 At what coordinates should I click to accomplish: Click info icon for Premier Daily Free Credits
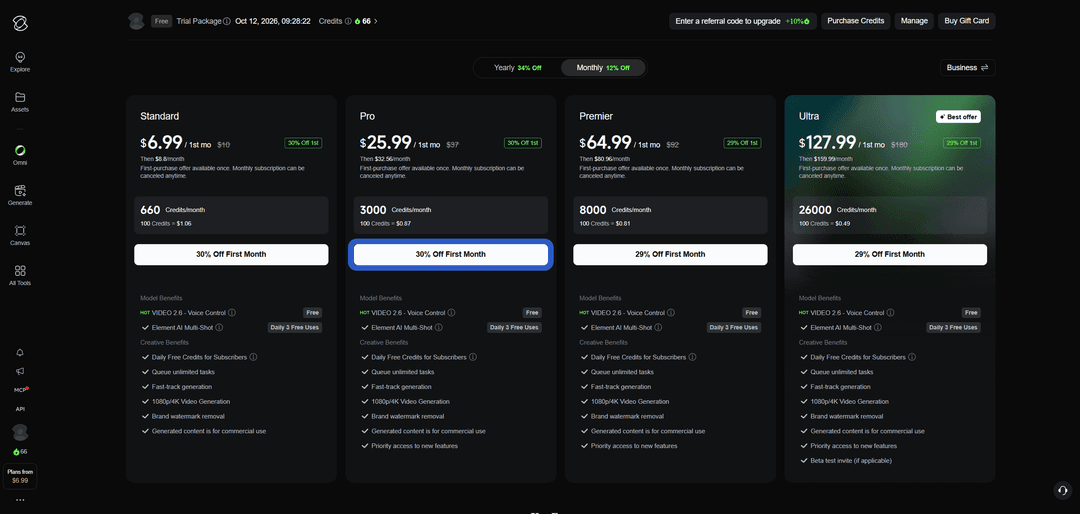(692, 358)
